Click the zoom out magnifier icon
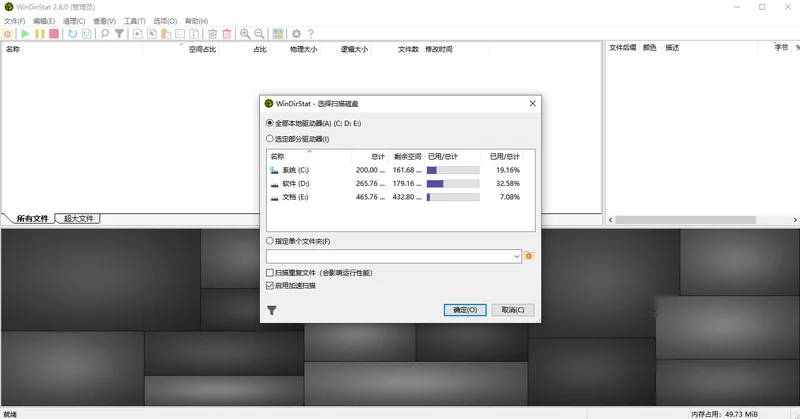800x419 pixels. [x=260, y=34]
